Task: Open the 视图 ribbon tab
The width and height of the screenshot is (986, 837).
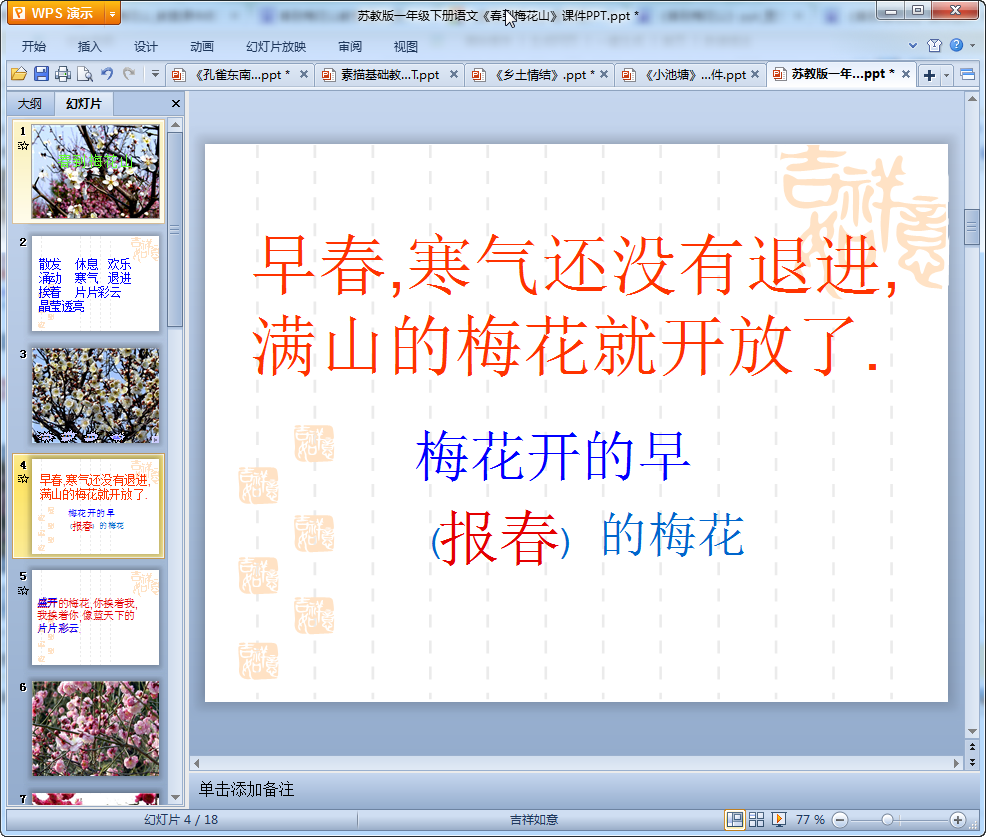Action: tap(406, 47)
